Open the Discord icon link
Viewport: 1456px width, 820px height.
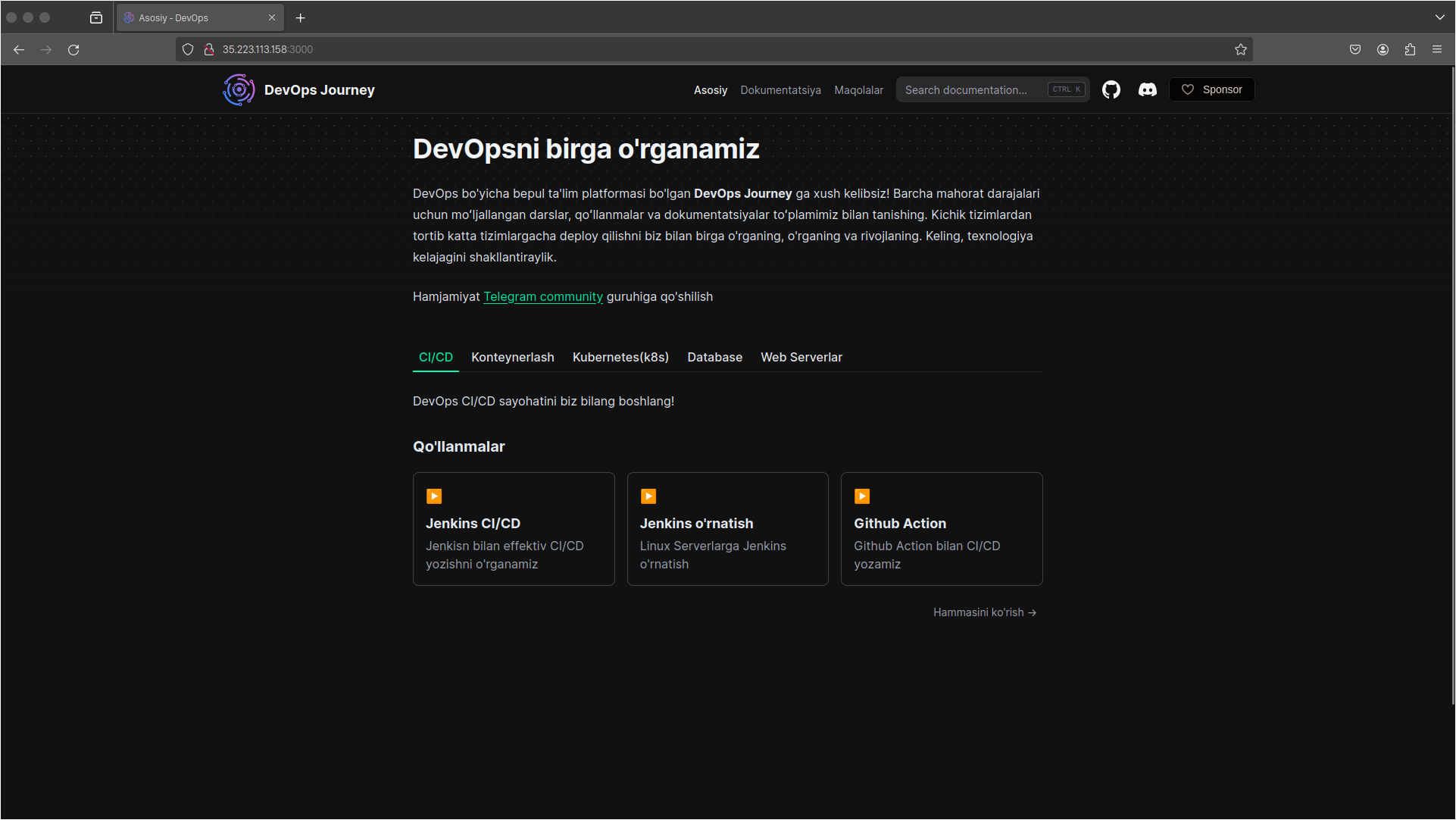(x=1147, y=89)
